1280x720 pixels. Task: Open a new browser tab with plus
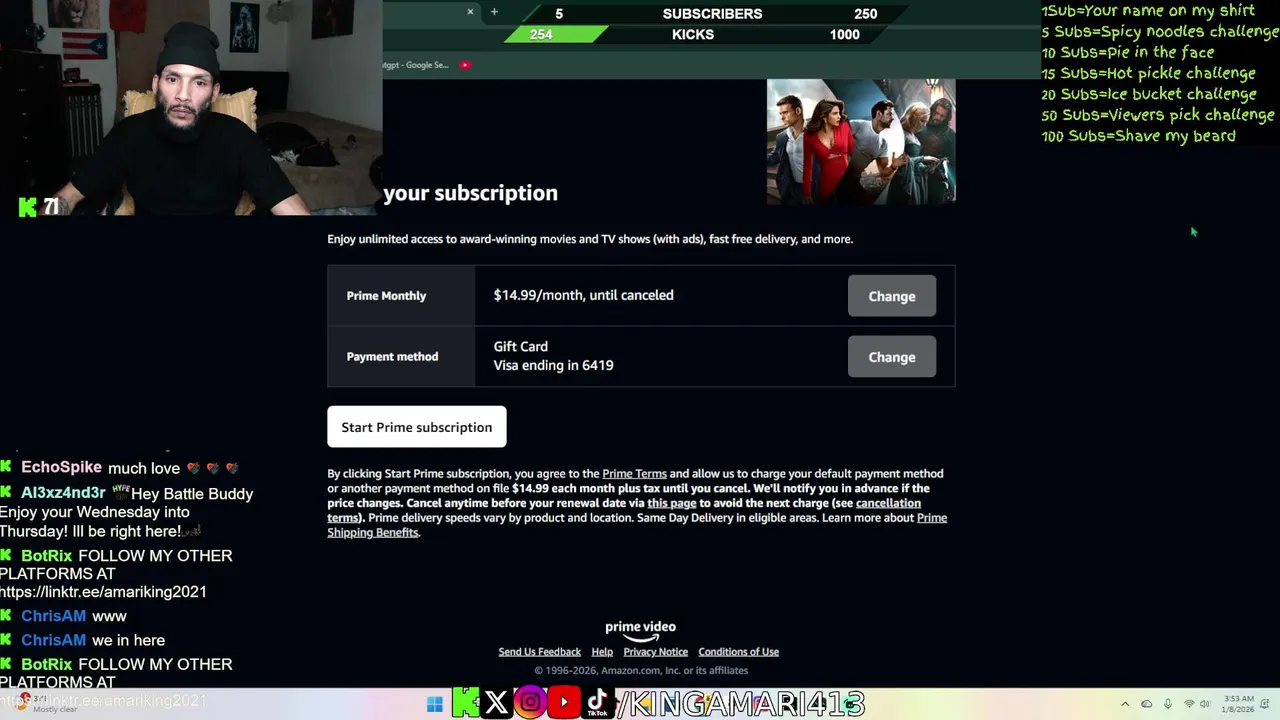[494, 12]
